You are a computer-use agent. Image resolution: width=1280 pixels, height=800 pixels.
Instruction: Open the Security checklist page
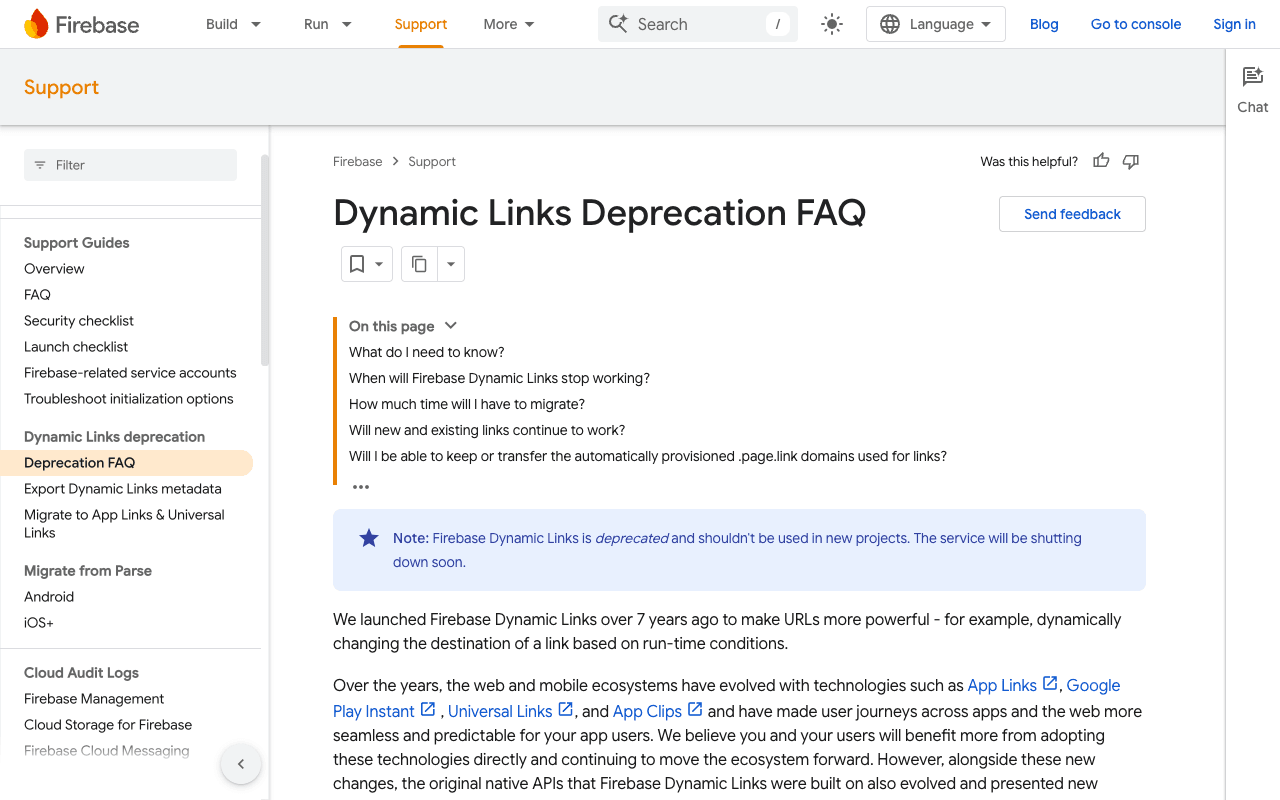(79, 321)
